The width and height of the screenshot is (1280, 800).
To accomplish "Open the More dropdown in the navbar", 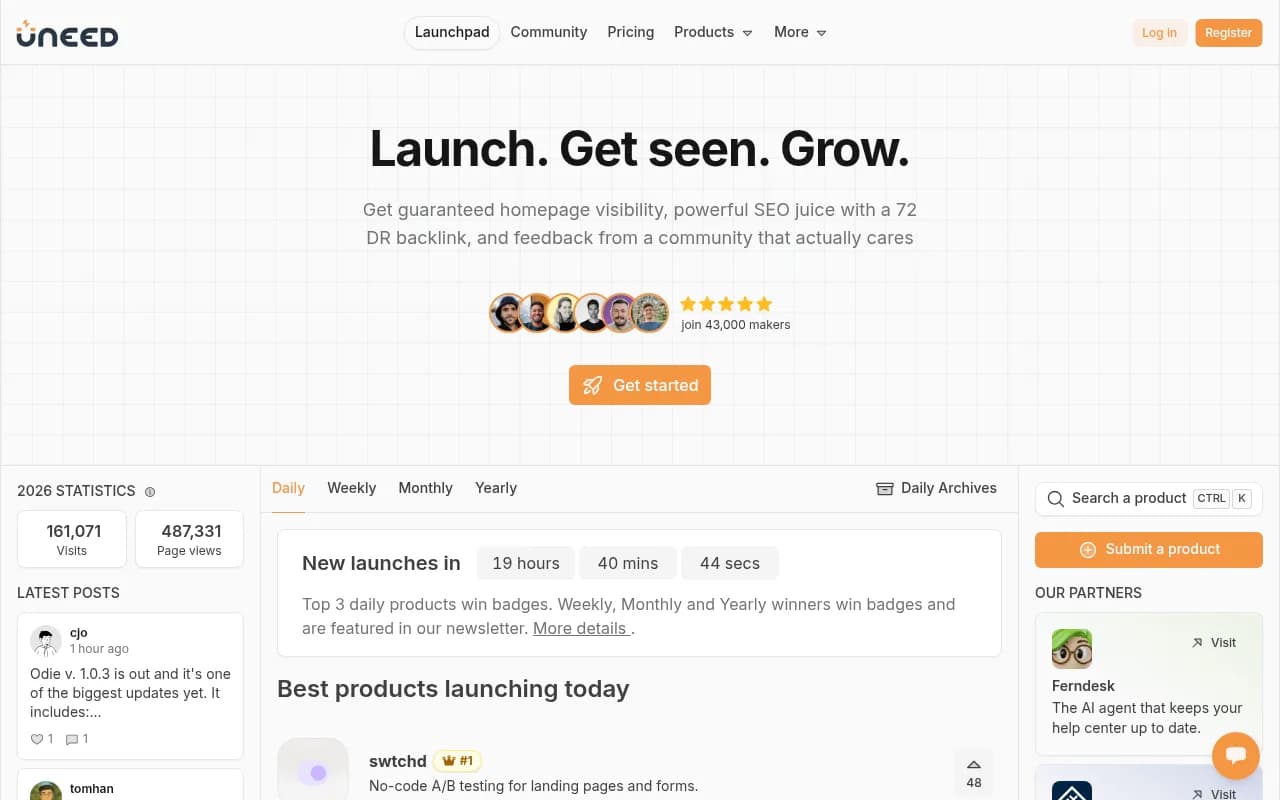I will (798, 32).
